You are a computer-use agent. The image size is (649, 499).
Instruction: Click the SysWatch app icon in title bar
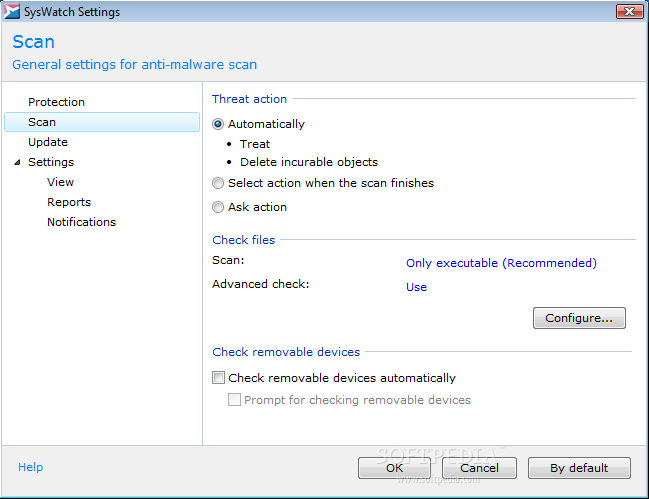pyautogui.click(x=12, y=12)
